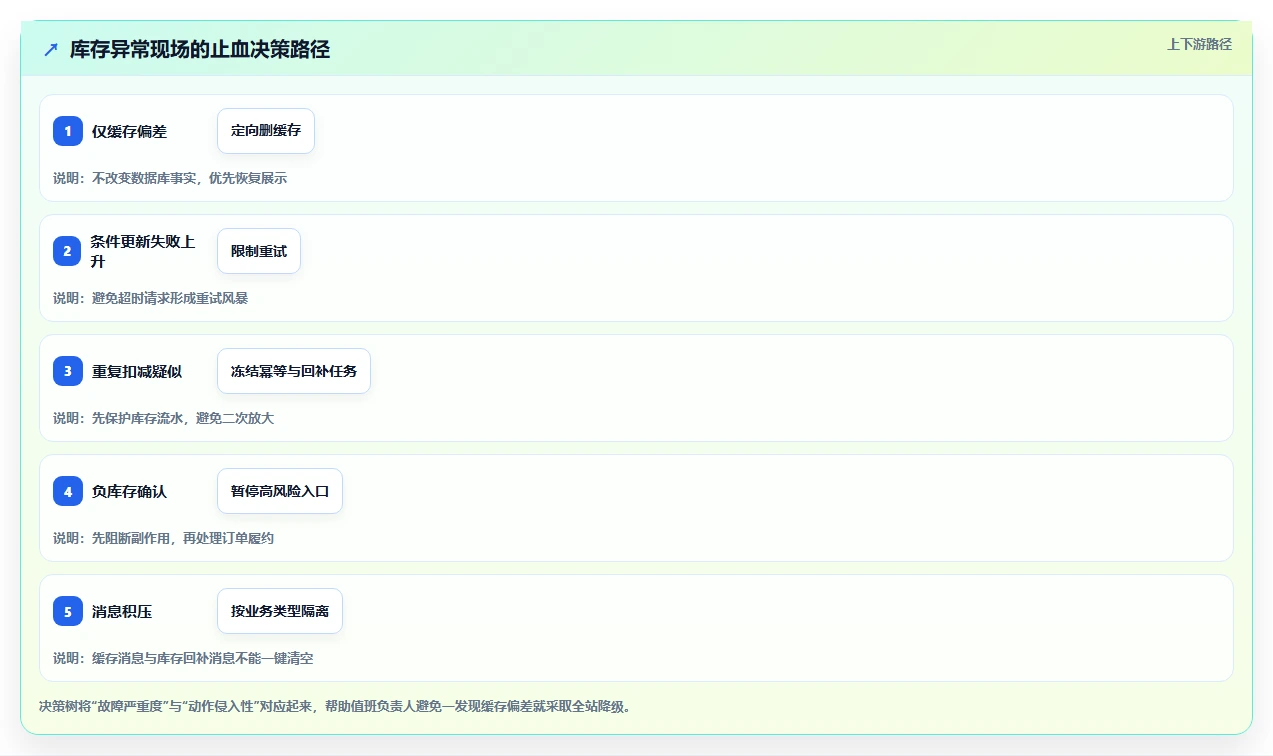Select step number 1 badge
This screenshot has height=756, width=1273.
click(68, 131)
